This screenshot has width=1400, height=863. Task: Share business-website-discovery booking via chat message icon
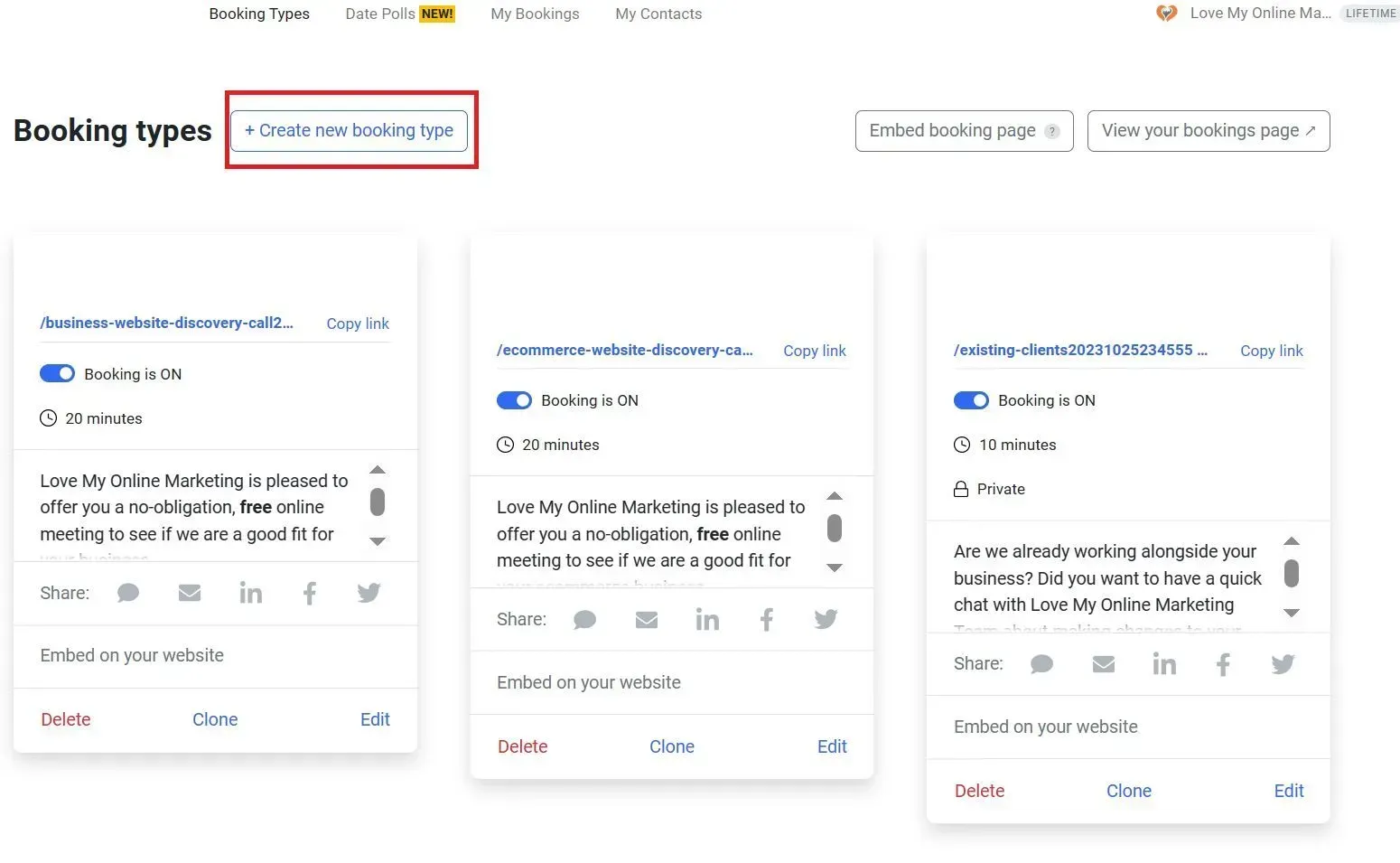(128, 593)
